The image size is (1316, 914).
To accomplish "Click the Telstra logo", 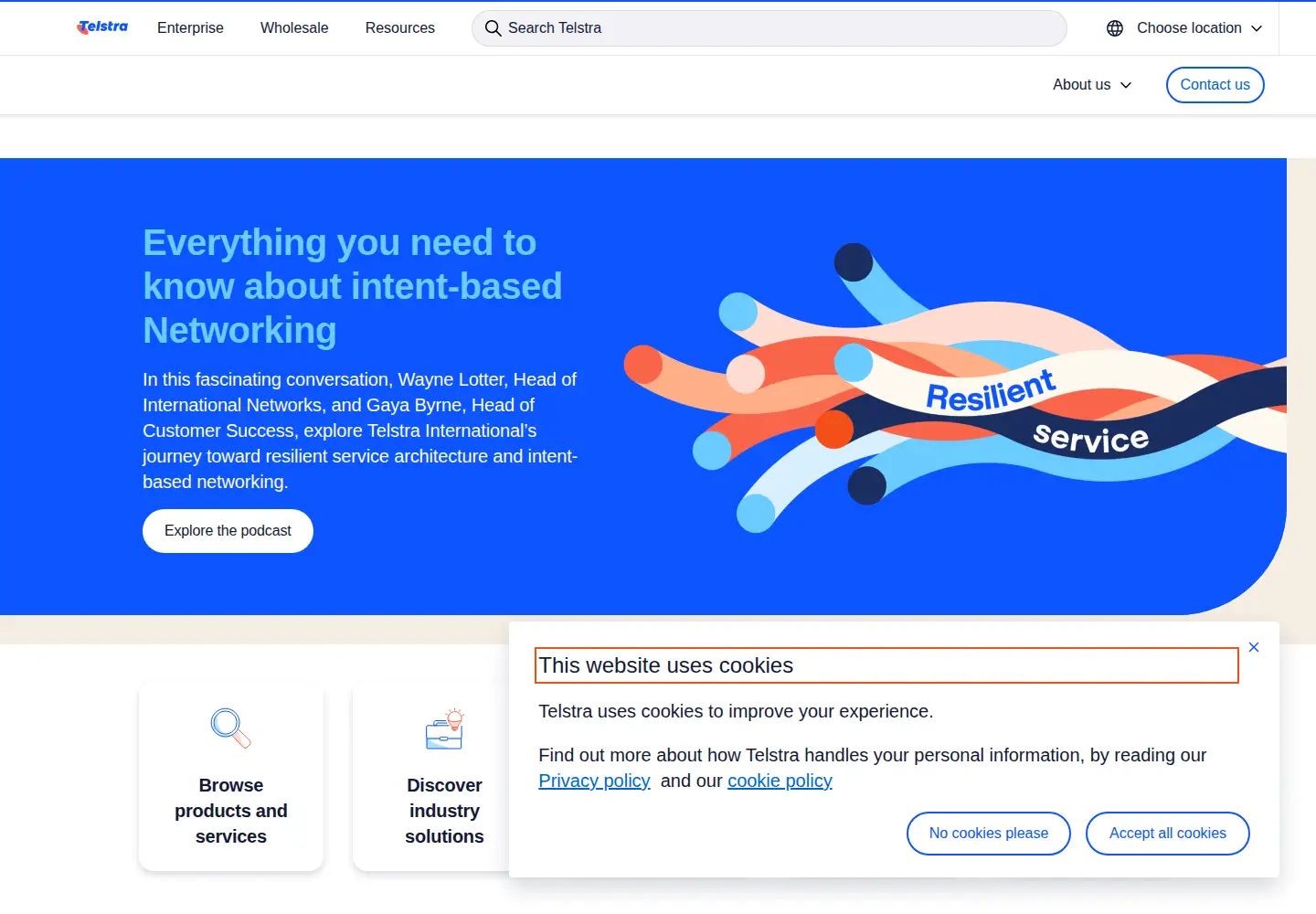I will click(x=102, y=27).
